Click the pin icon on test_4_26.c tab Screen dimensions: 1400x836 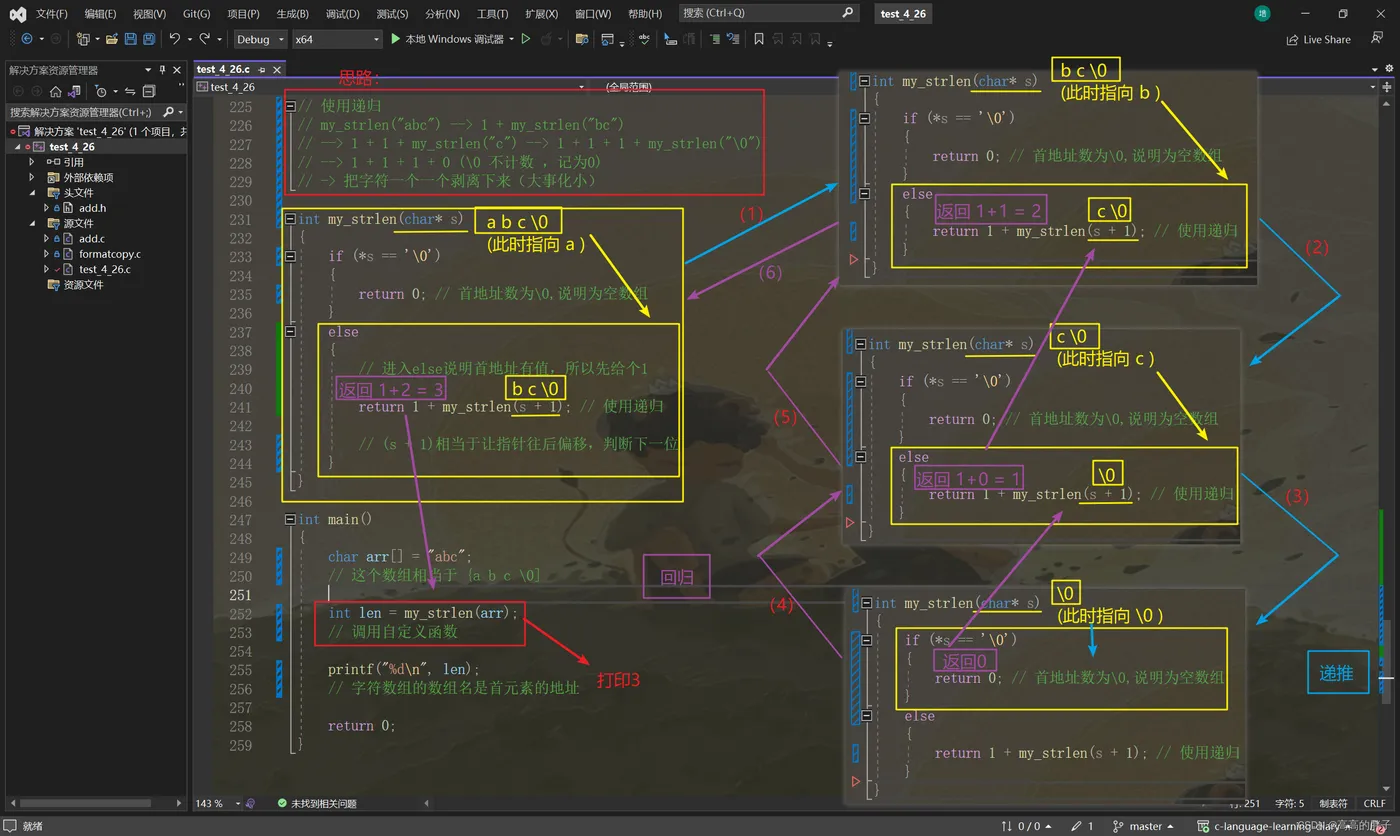tap(262, 70)
